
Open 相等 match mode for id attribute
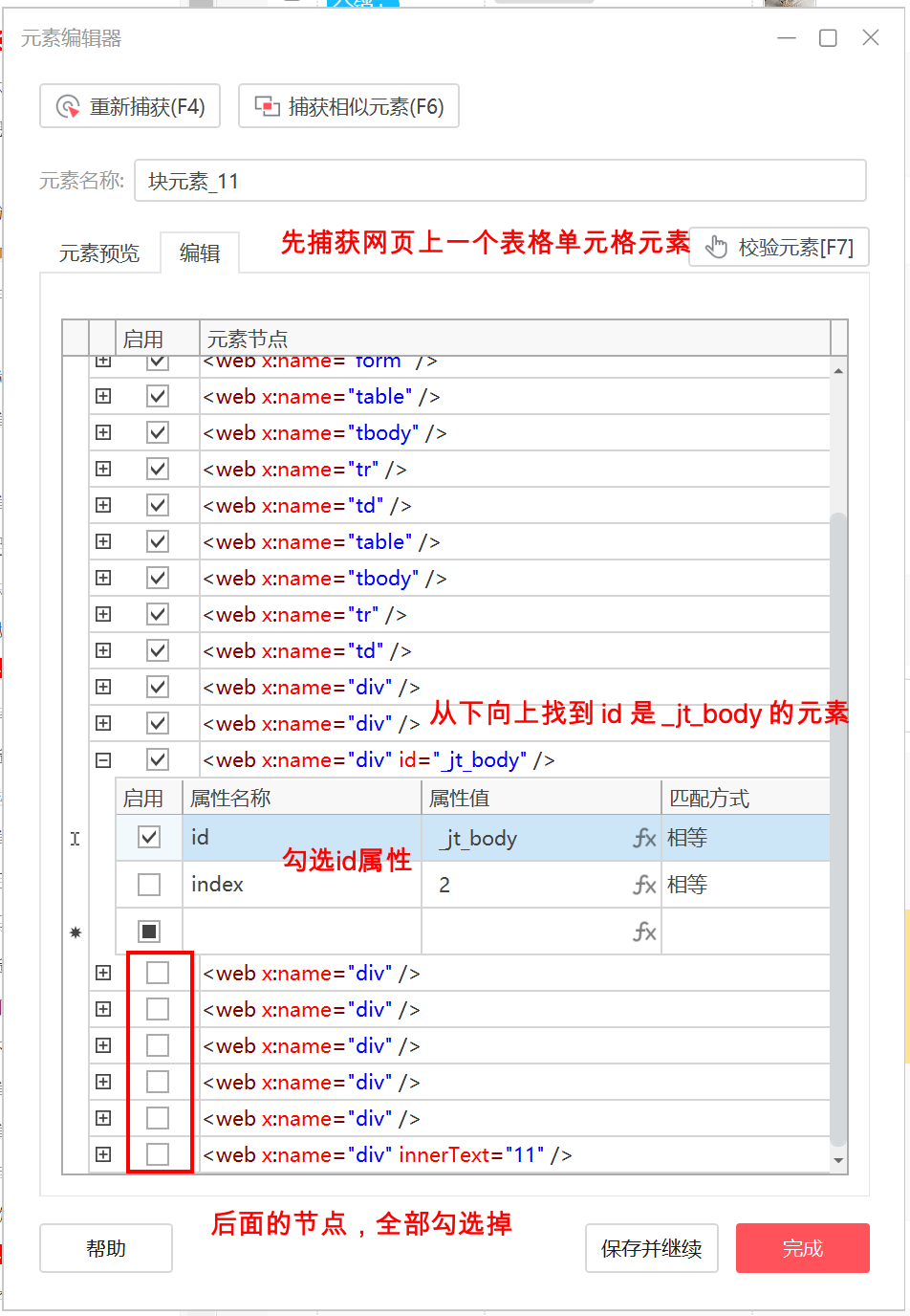click(746, 838)
